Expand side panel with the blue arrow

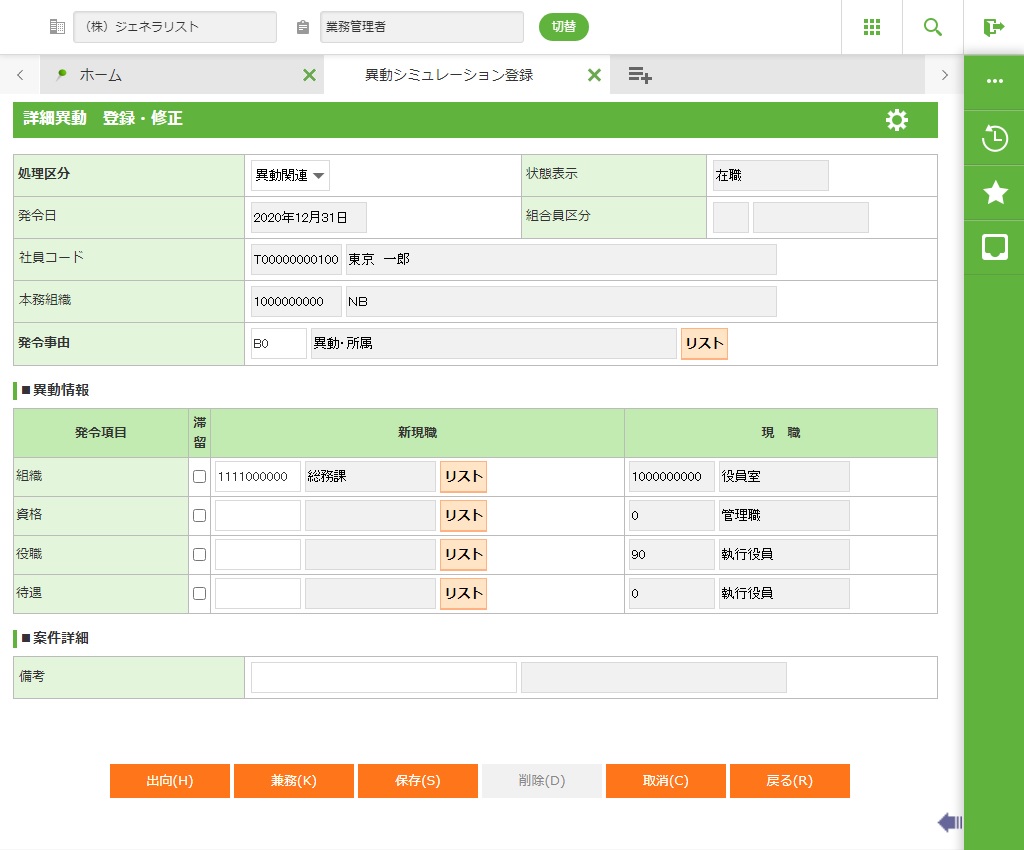(949, 823)
